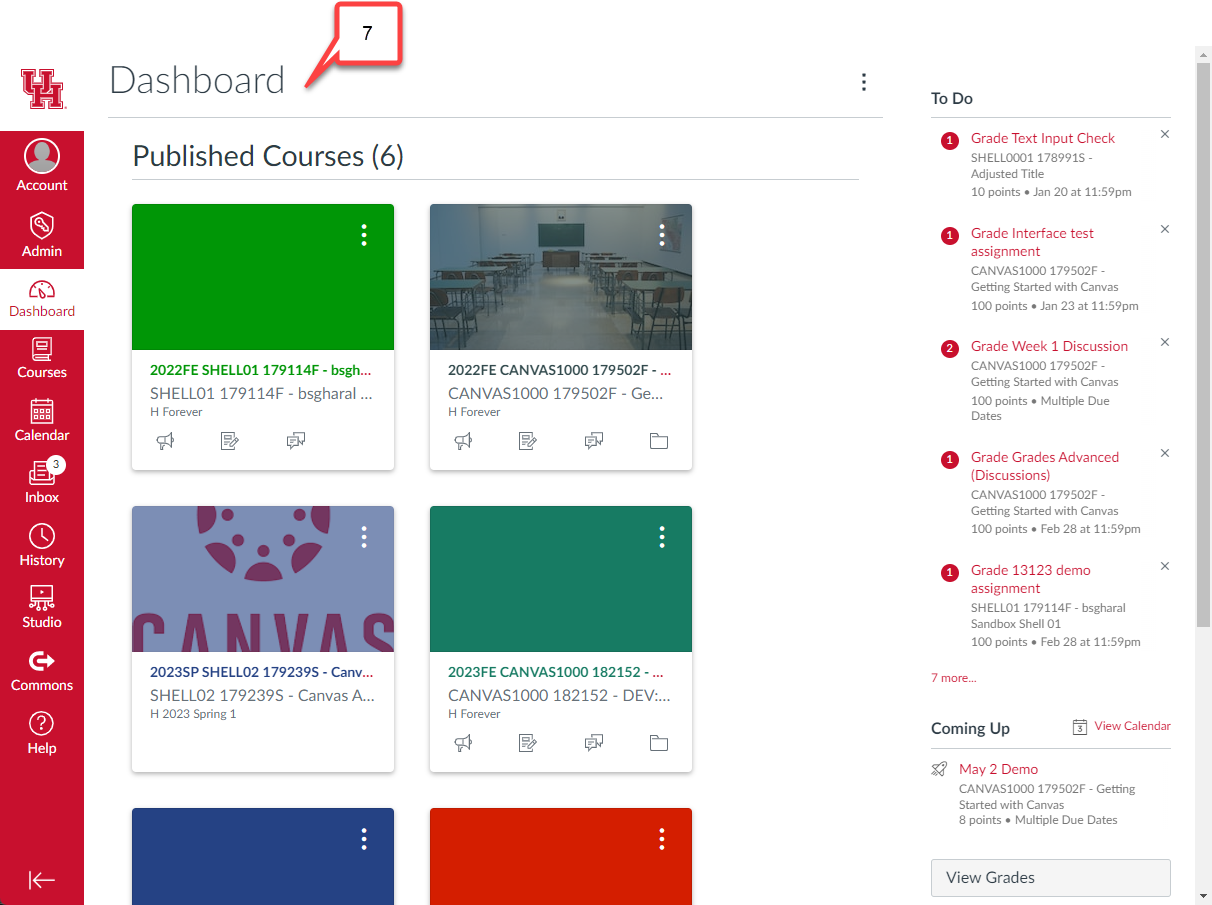
Task: Open Grade Interface test assignment to-do
Action: (x=1032, y=243)
